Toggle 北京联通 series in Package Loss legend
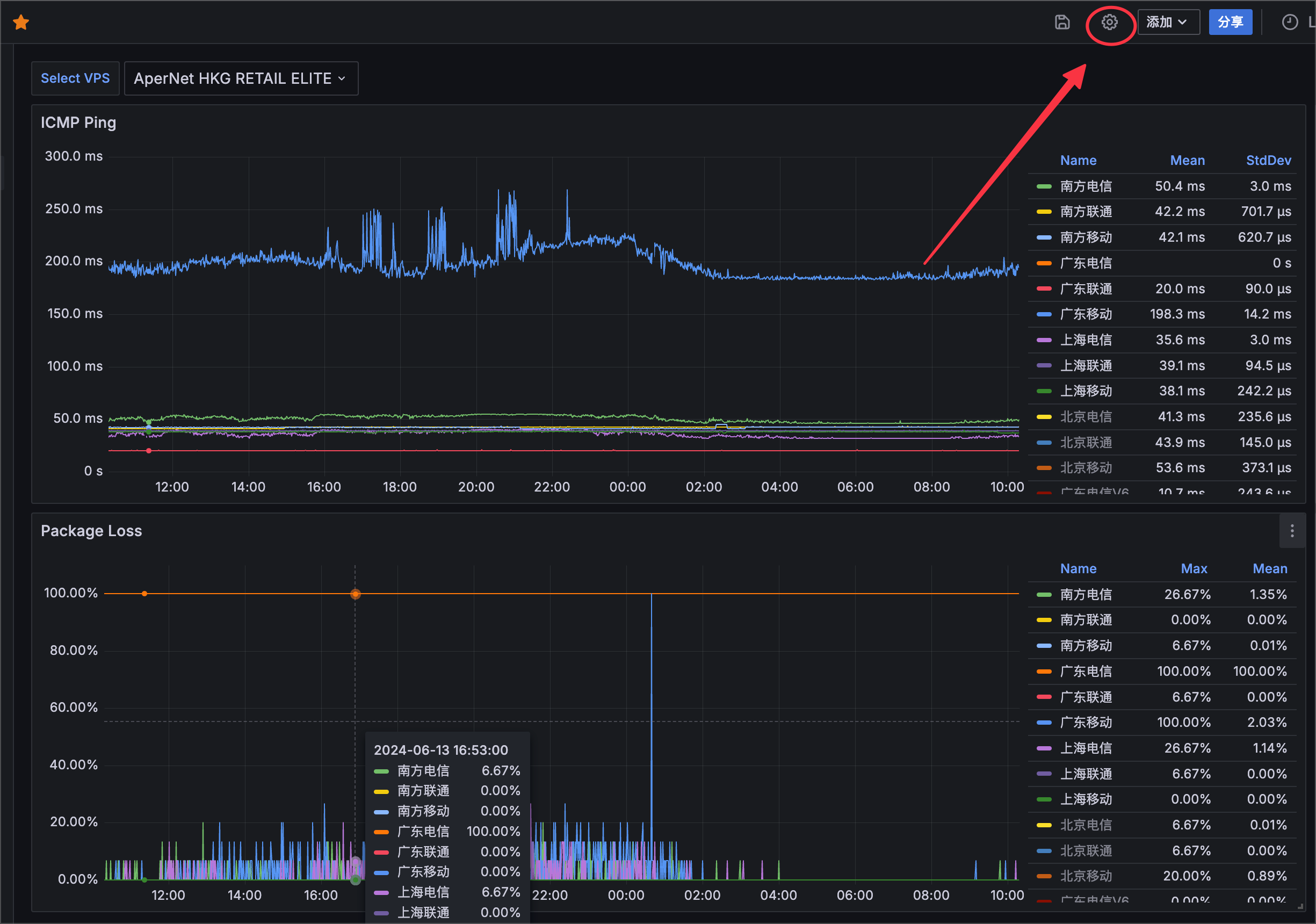This screenshot has width=1316, height=924. pyautogui.click(x=1086, y=850)
